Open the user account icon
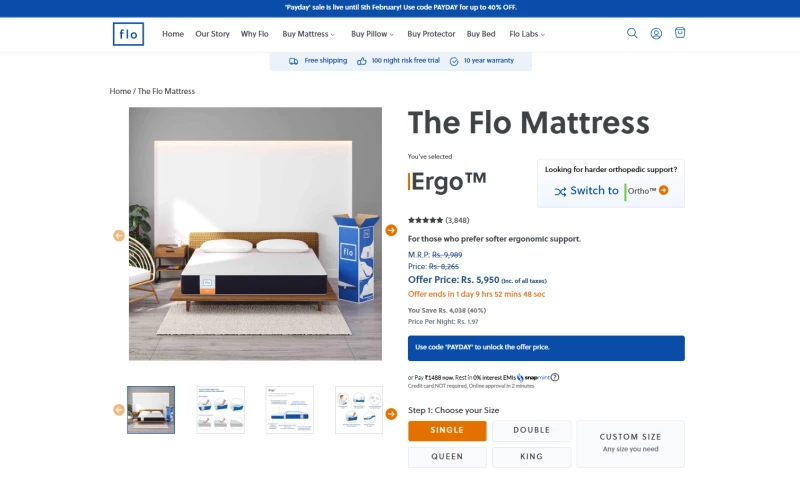Viewport: 800px width, 480px height. coord(656,34)
